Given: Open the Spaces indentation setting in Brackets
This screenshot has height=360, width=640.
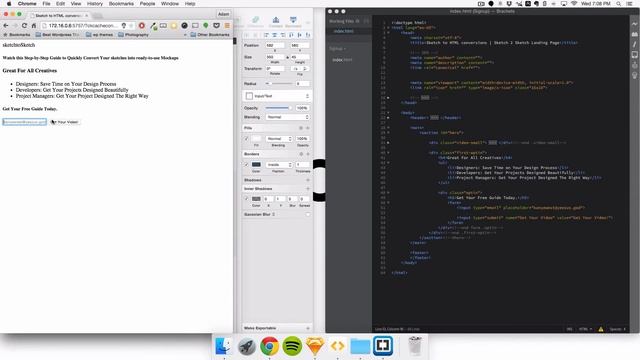Looking at the screenshot, I should tap(618, 329).
